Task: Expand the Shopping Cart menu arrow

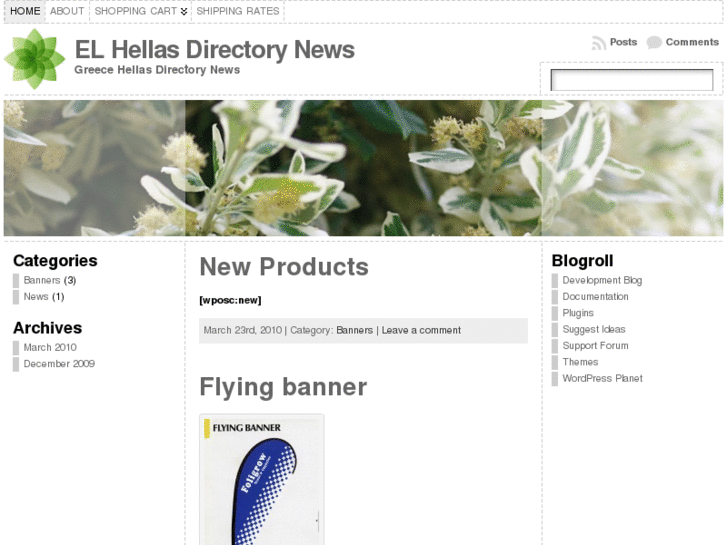Action: [x=184, y=12]
